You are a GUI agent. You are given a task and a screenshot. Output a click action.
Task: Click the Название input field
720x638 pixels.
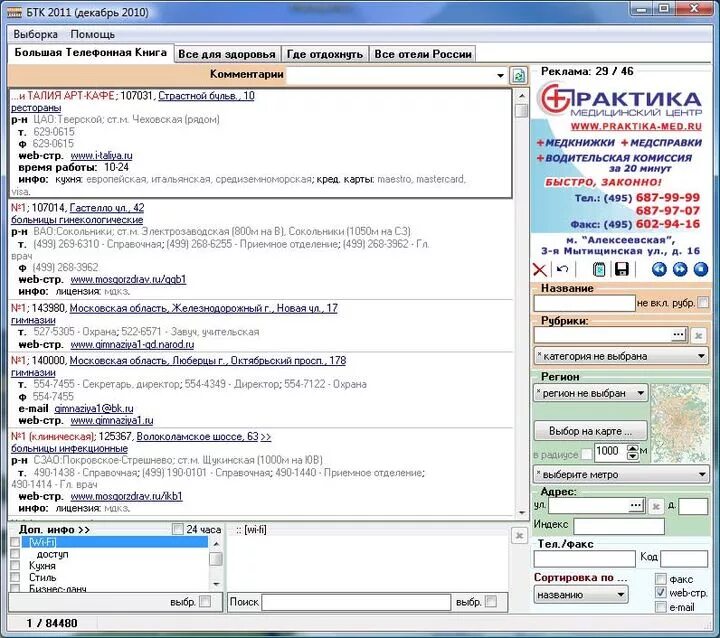(x=584, y=303)
